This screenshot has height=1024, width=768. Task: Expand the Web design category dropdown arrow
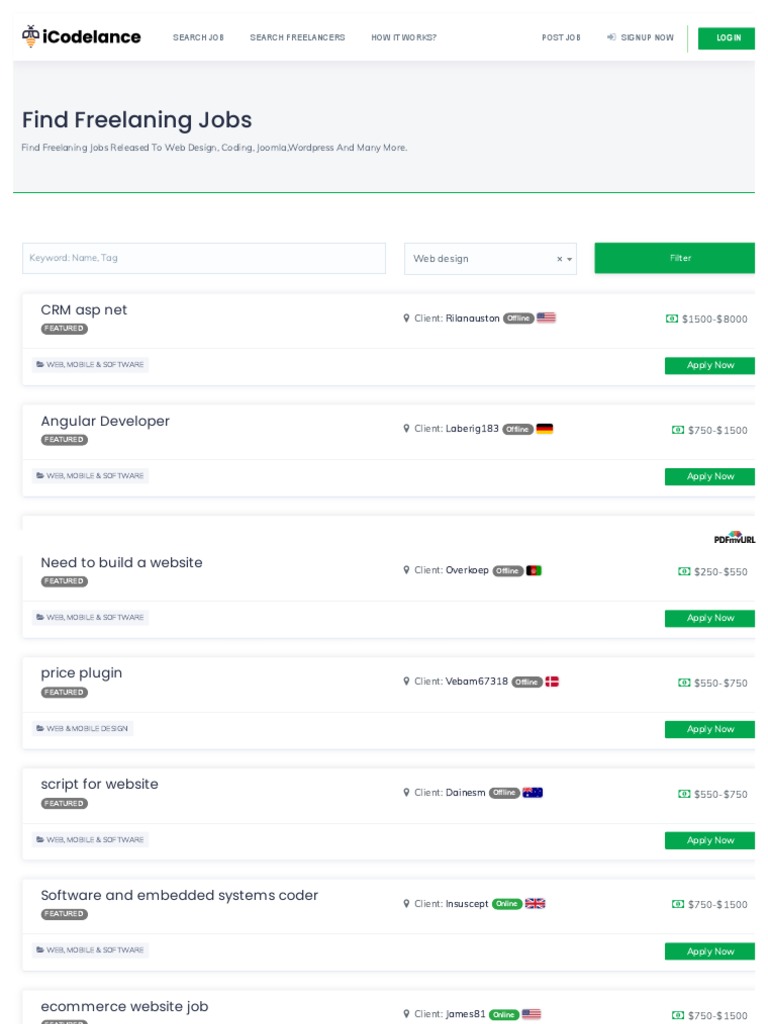570,259
